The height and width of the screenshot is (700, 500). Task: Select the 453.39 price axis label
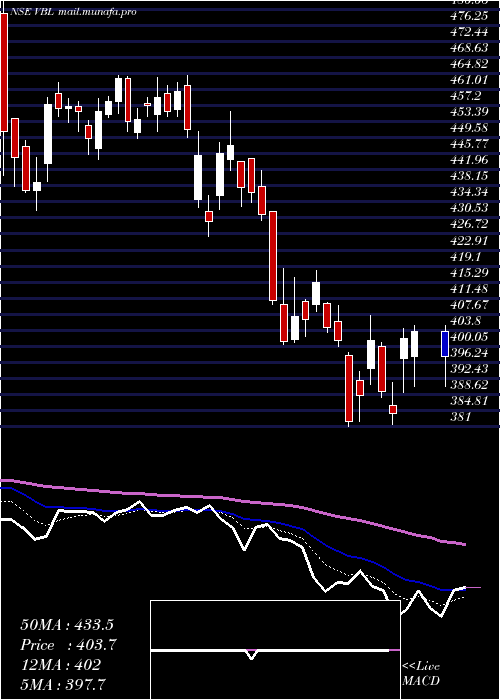[470, 112]
